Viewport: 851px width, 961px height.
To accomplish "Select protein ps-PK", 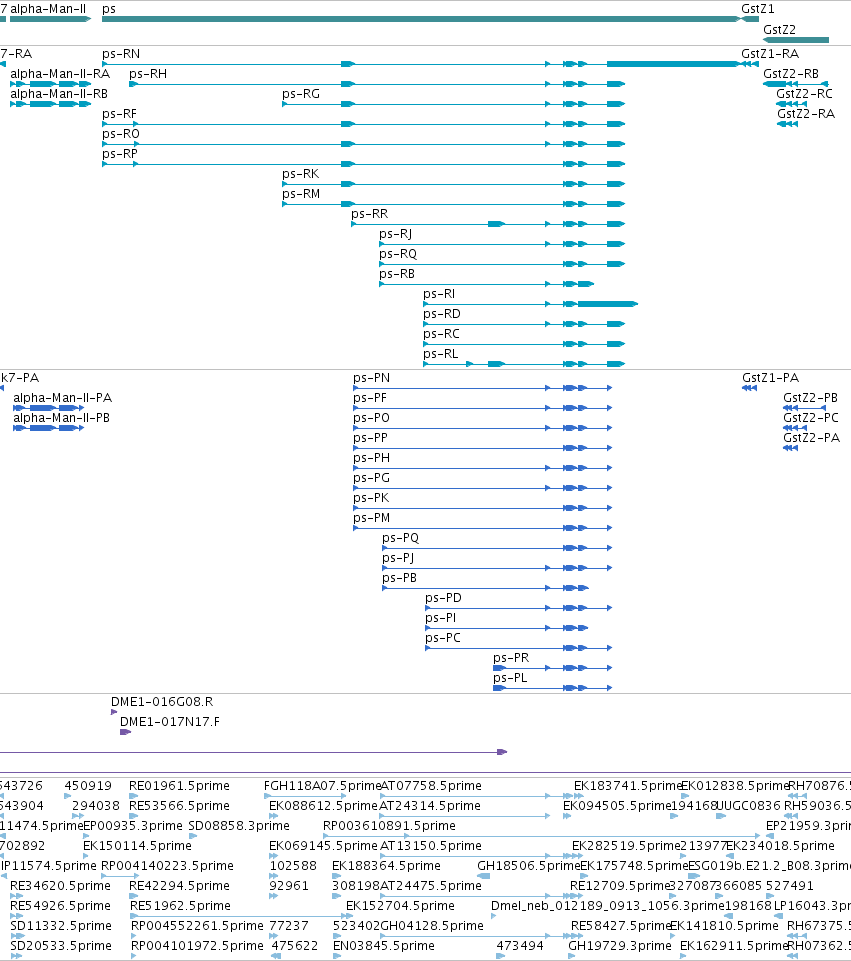I will pyautogui.click(x=483, y=508).
